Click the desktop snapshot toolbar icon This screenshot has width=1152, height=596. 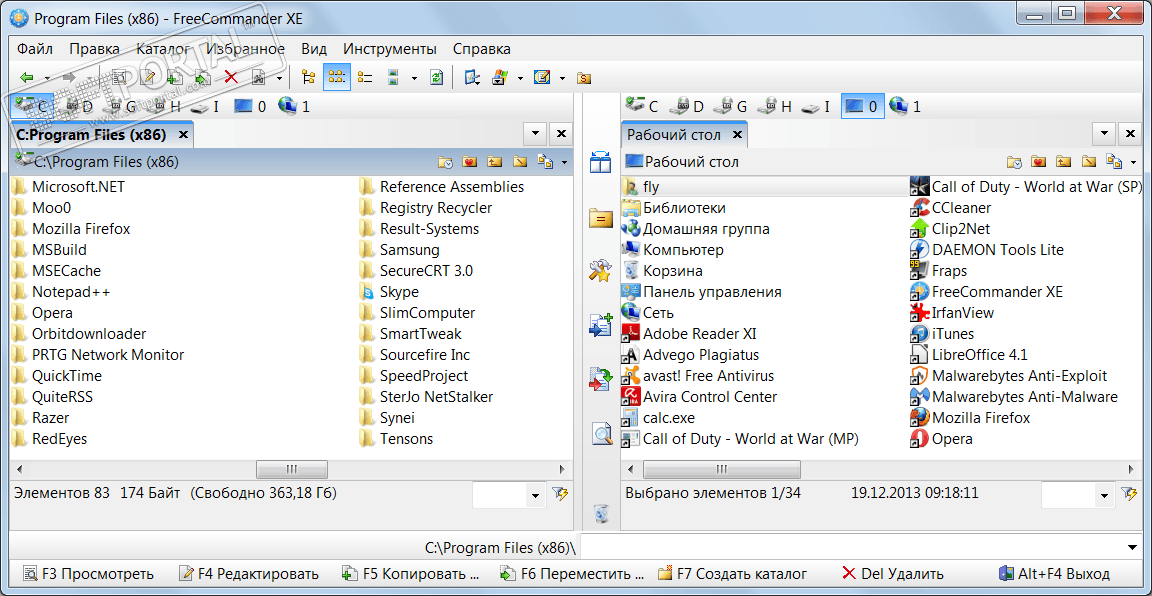(472, 77)
